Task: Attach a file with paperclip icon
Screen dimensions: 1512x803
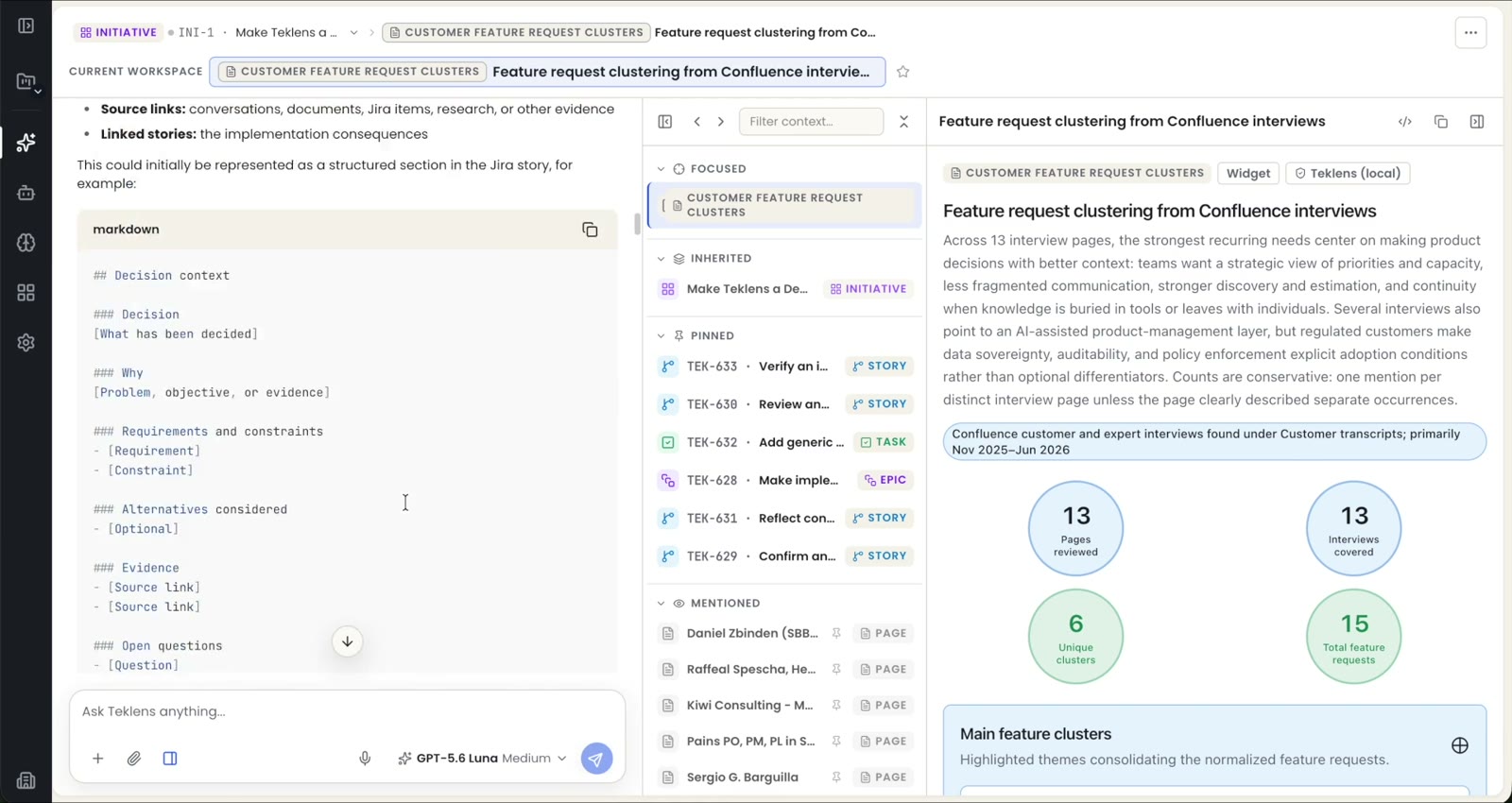Action: click(x=134, y=759)
